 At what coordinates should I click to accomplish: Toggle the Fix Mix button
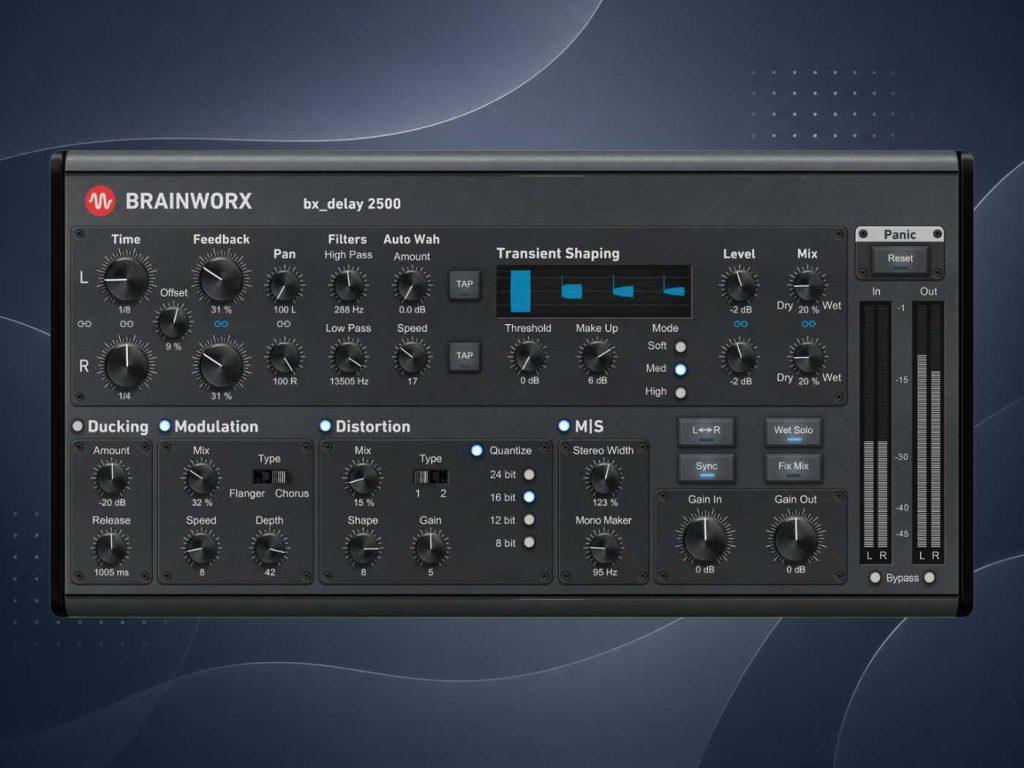(793, 467)
